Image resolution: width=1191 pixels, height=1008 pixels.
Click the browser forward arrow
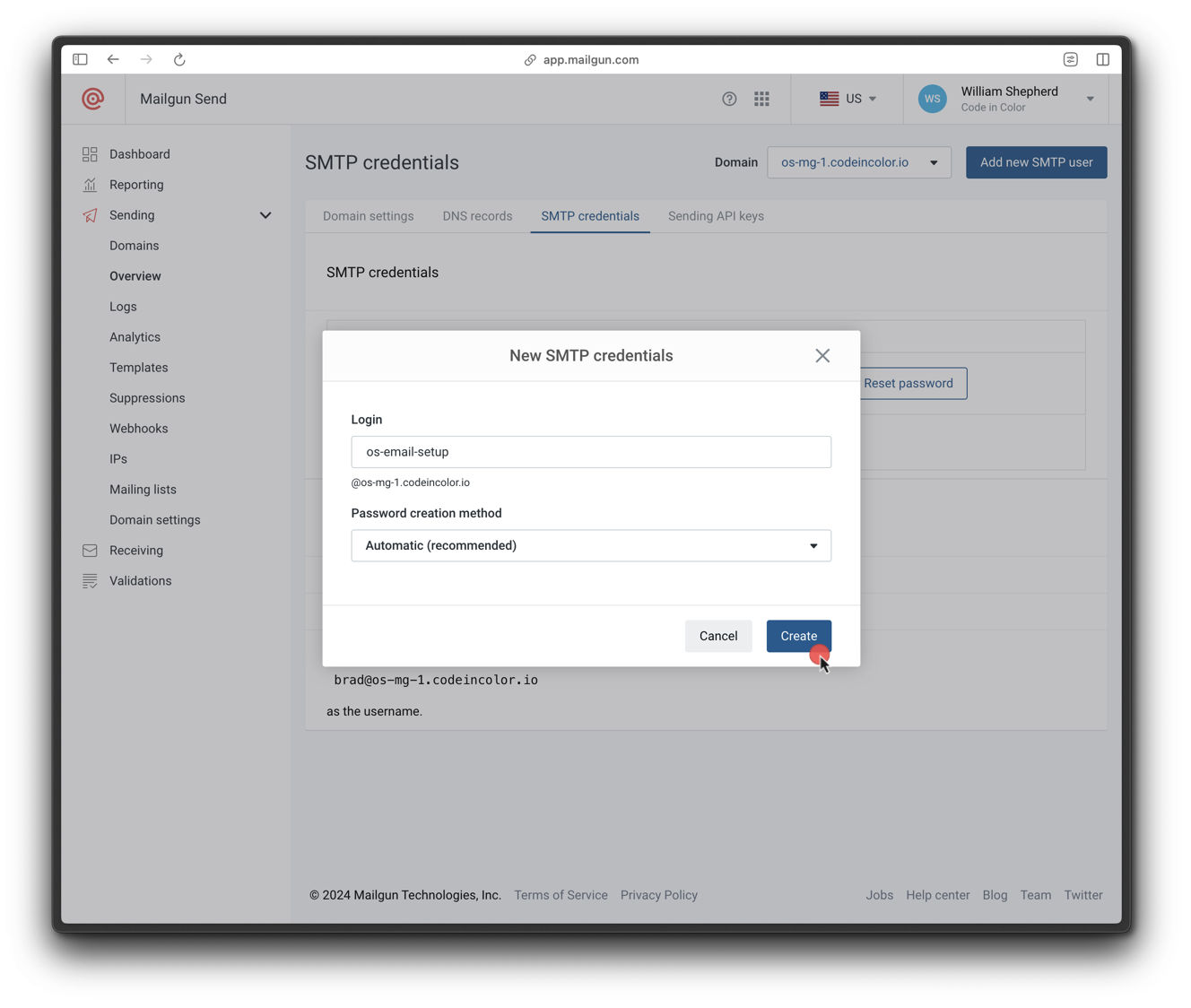[x=146, y=59]
